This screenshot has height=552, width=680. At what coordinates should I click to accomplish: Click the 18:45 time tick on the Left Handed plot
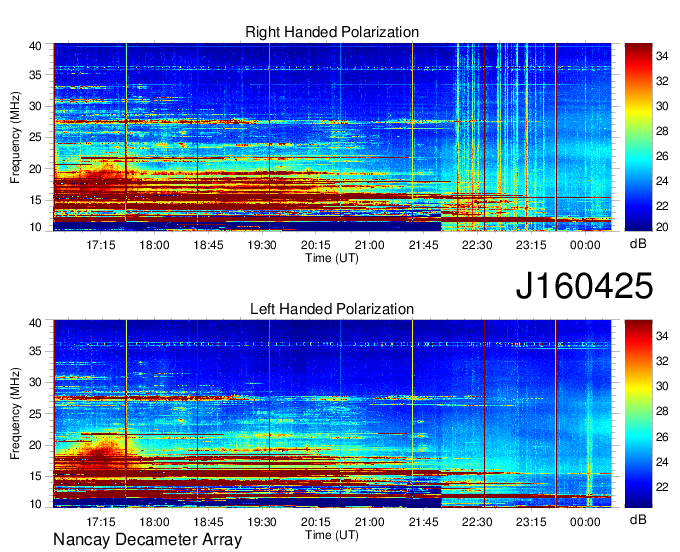(x=208, y=522)
